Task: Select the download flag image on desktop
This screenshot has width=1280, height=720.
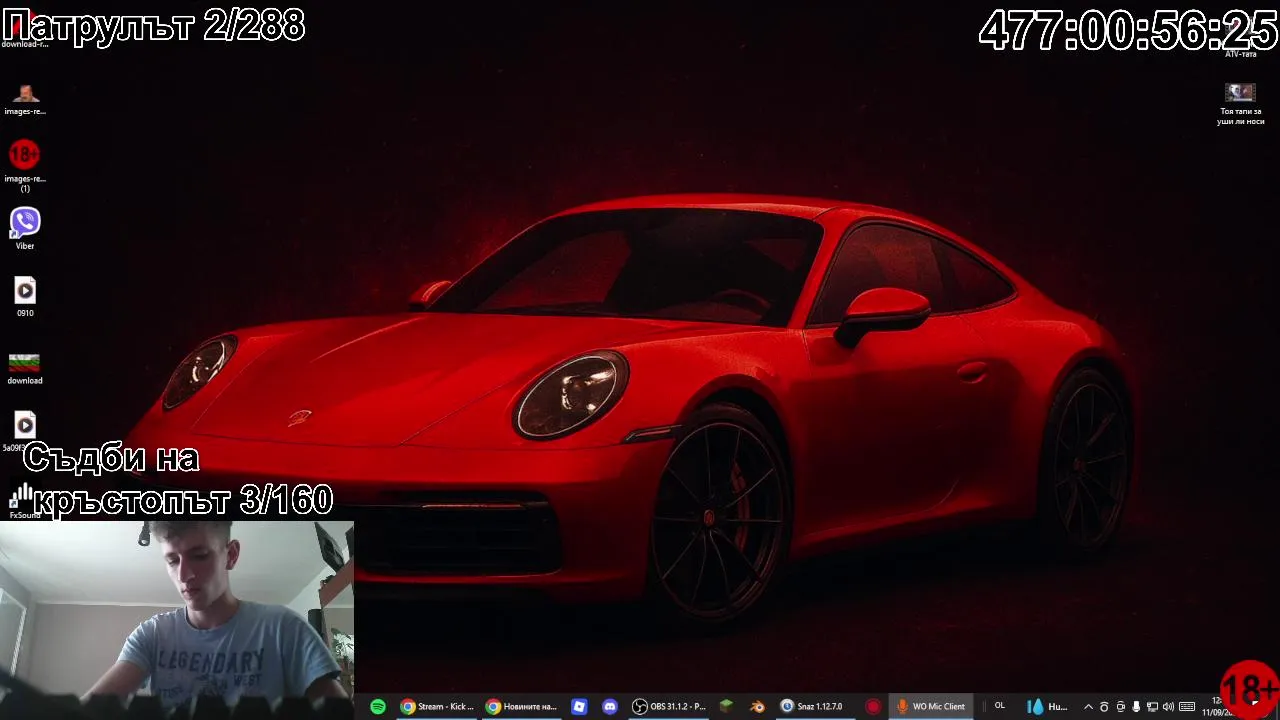Action: point(25,367)
